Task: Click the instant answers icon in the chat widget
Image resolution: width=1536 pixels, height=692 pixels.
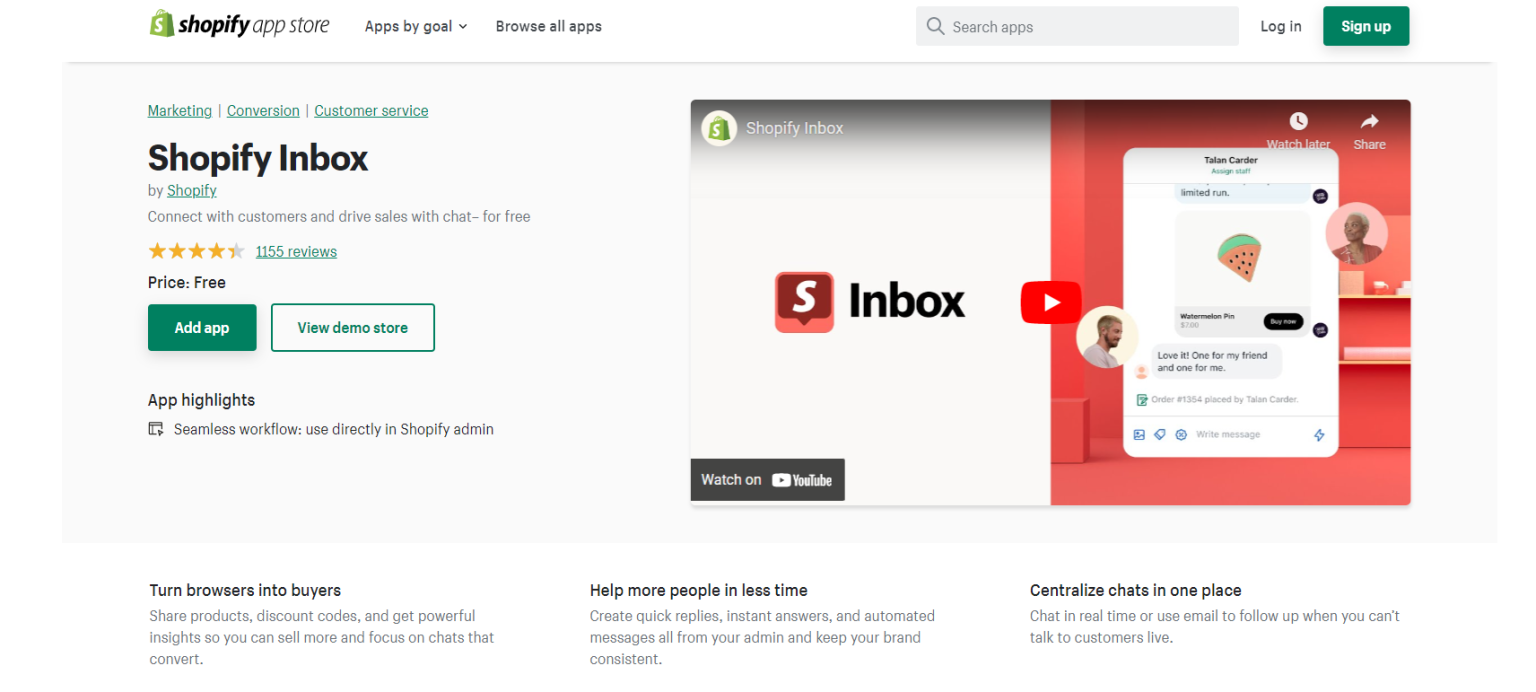Action: pyautogui.click(x=1181, y=435)
